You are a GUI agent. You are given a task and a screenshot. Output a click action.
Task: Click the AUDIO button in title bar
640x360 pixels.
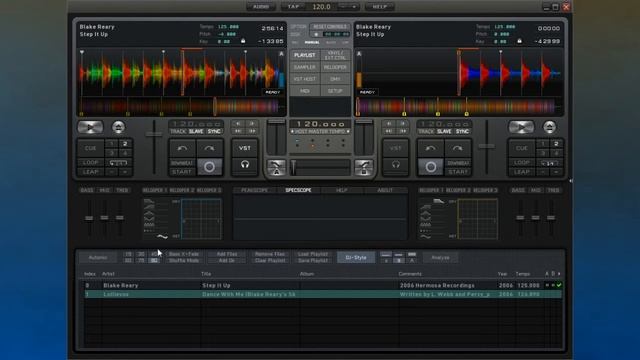pos(261,7)
